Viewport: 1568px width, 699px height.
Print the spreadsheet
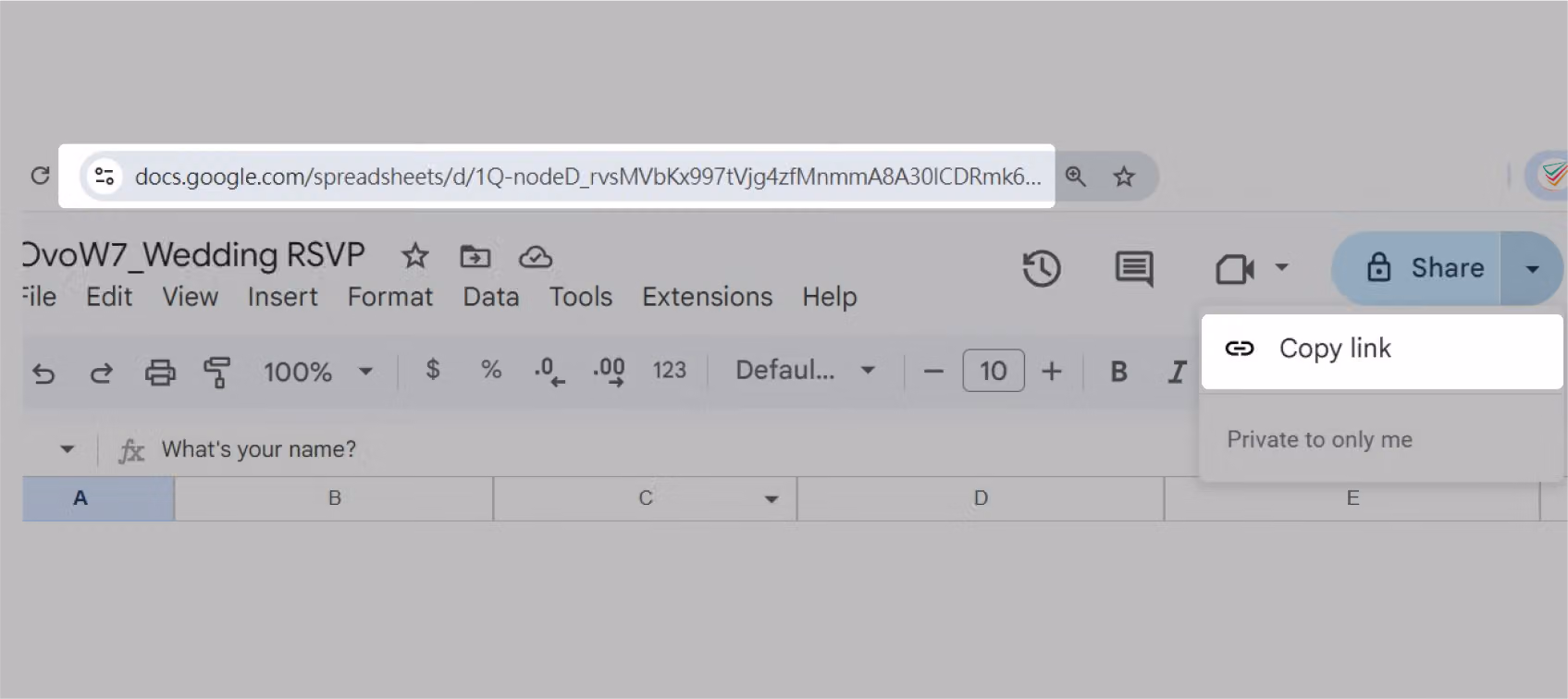[160, 373]
